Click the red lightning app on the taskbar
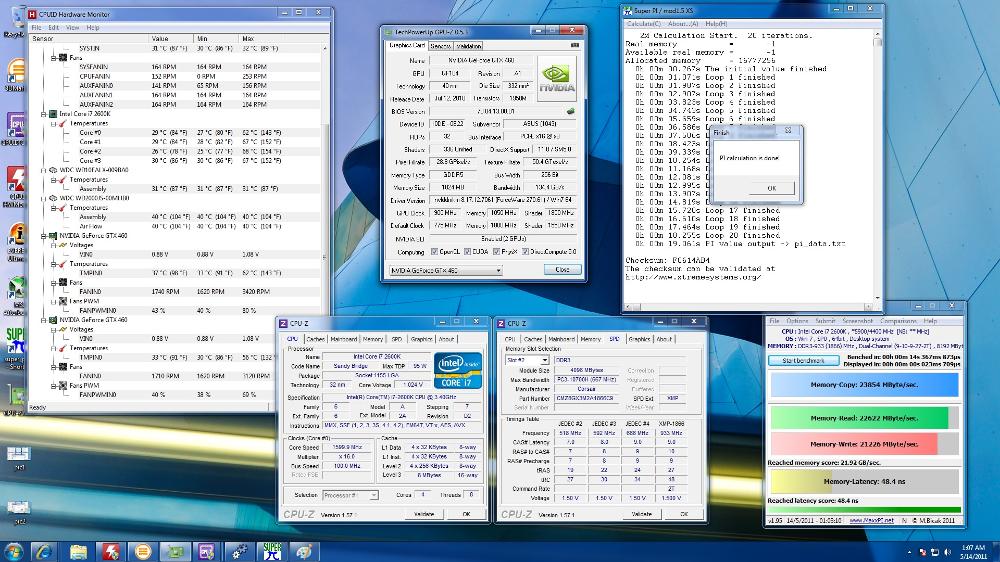1000x562 pixels. tap(110, 551)
